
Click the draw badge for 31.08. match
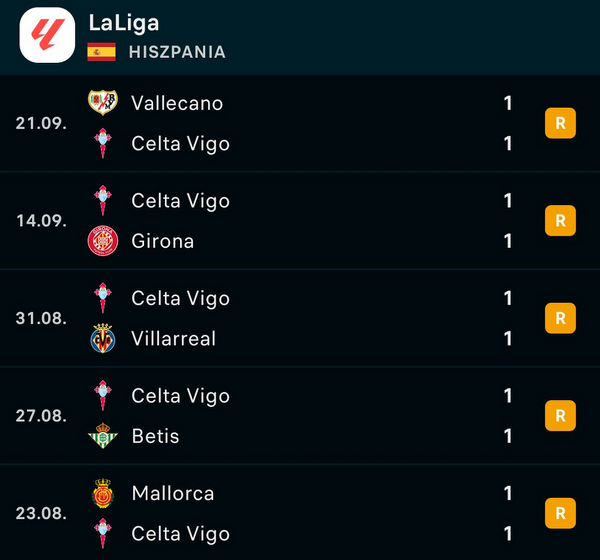[560, 318]
